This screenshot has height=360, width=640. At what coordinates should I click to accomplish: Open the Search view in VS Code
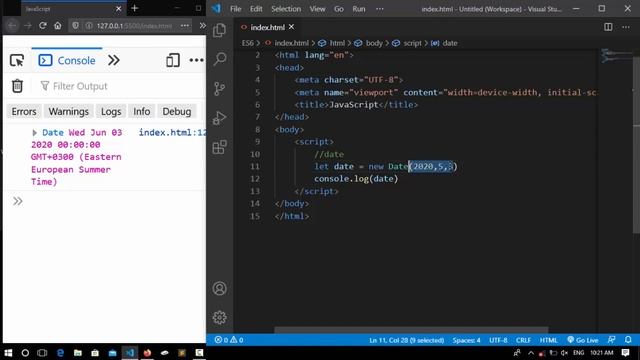click(220, 59)
